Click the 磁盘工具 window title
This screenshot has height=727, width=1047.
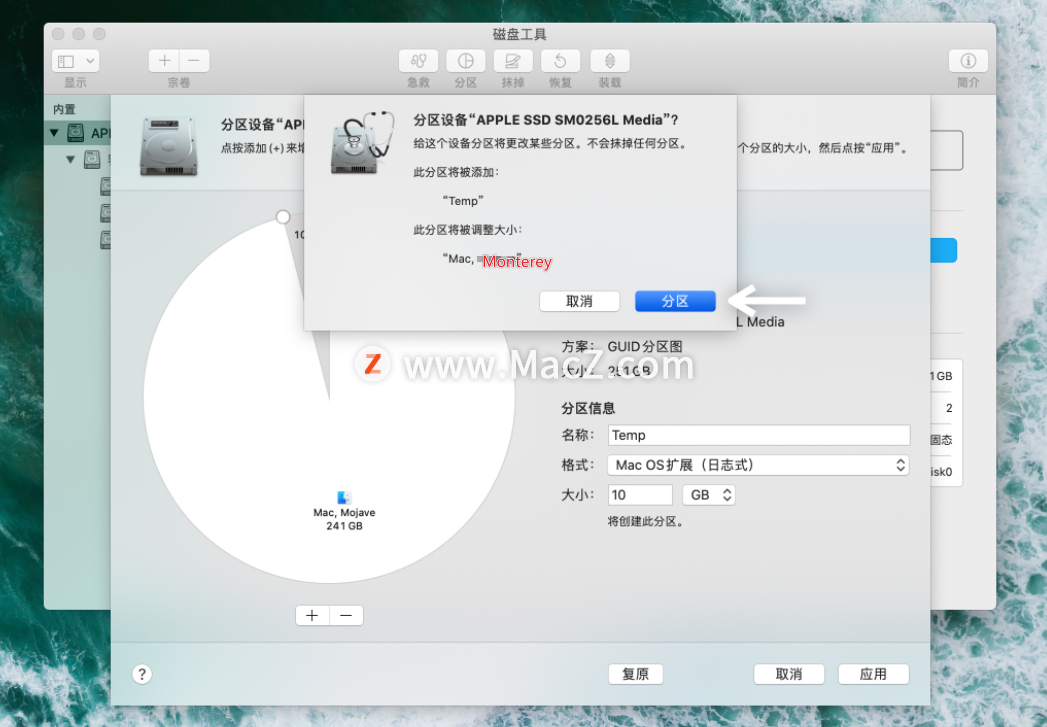click(x=519, y=34)
